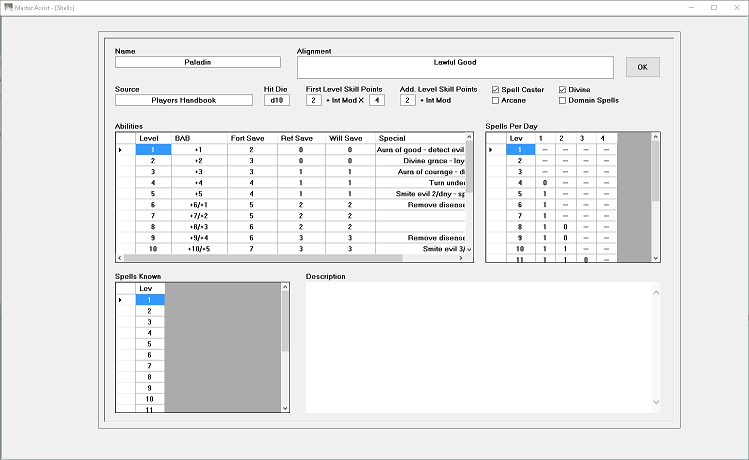Select the Level column header in Abilities
The width and height of the screenshot is (749, 460).
coord(153,138)
